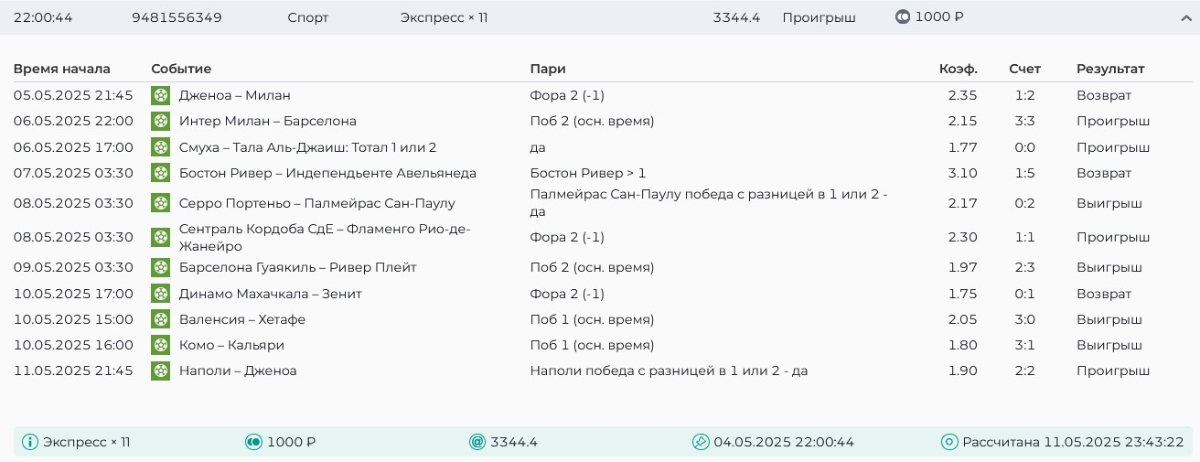Click the info icon beside Экспресс × 11 footer
Screen dimensions: 1200x462
30,442
